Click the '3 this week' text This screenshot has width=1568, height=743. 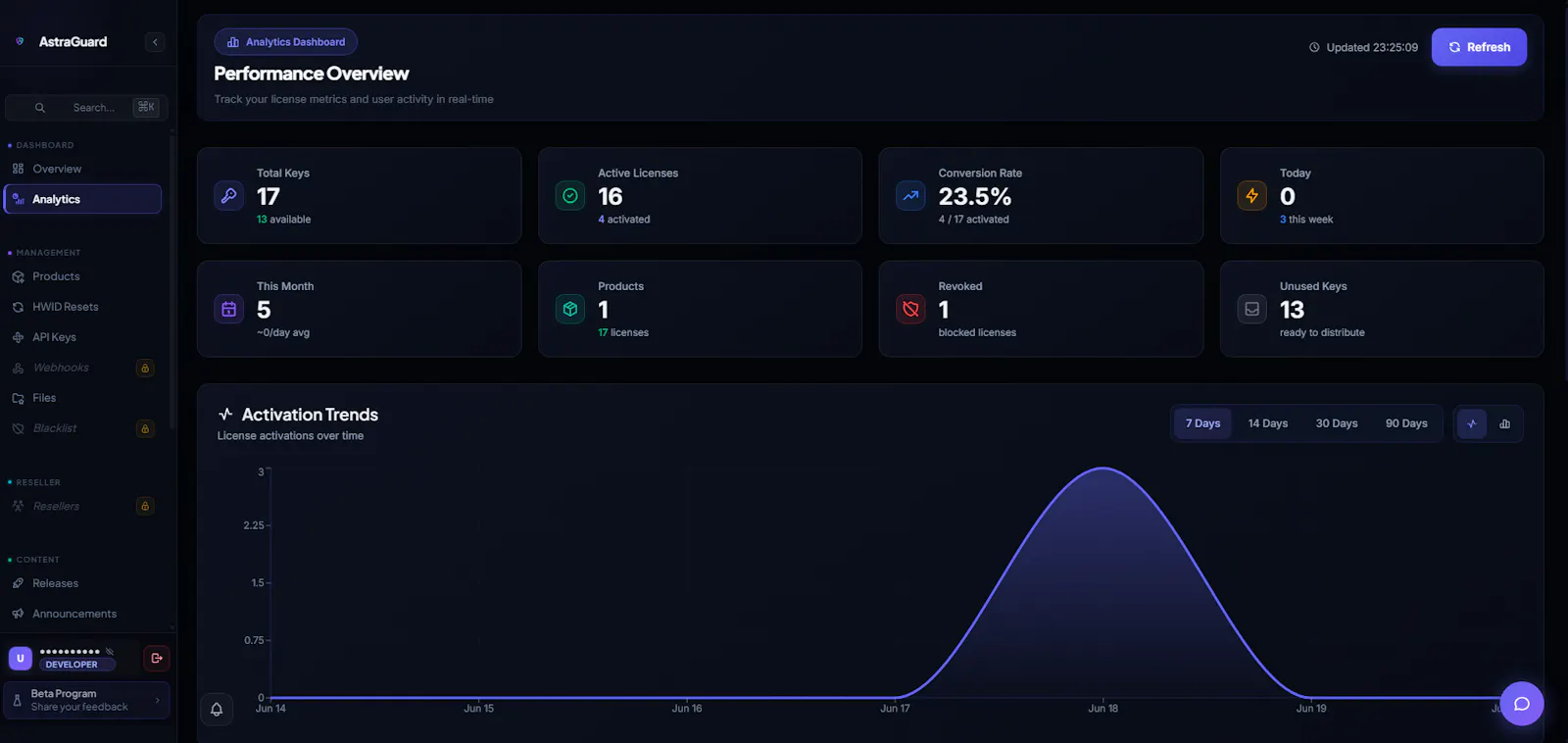pos(1306,220)
